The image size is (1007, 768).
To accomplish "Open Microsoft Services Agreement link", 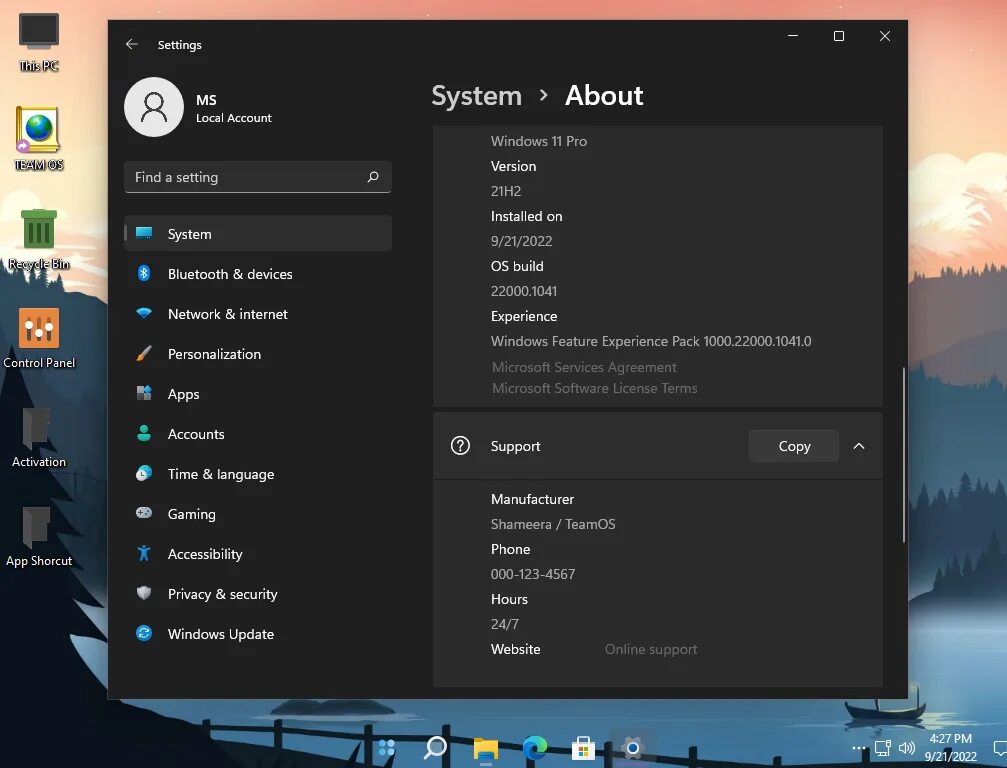I will [584, 367].
